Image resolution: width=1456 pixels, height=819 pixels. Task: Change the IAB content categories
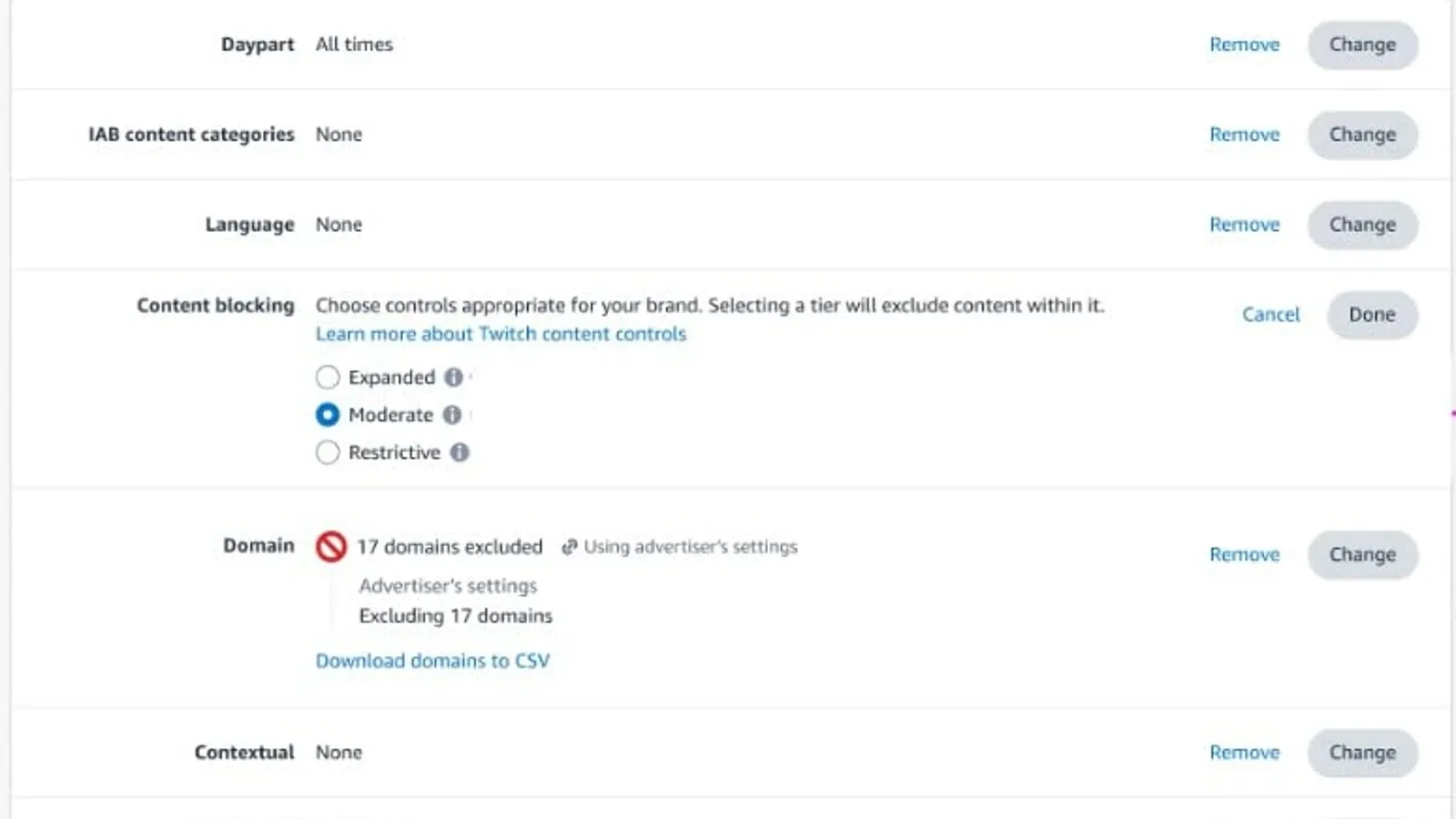point(1362,135)
